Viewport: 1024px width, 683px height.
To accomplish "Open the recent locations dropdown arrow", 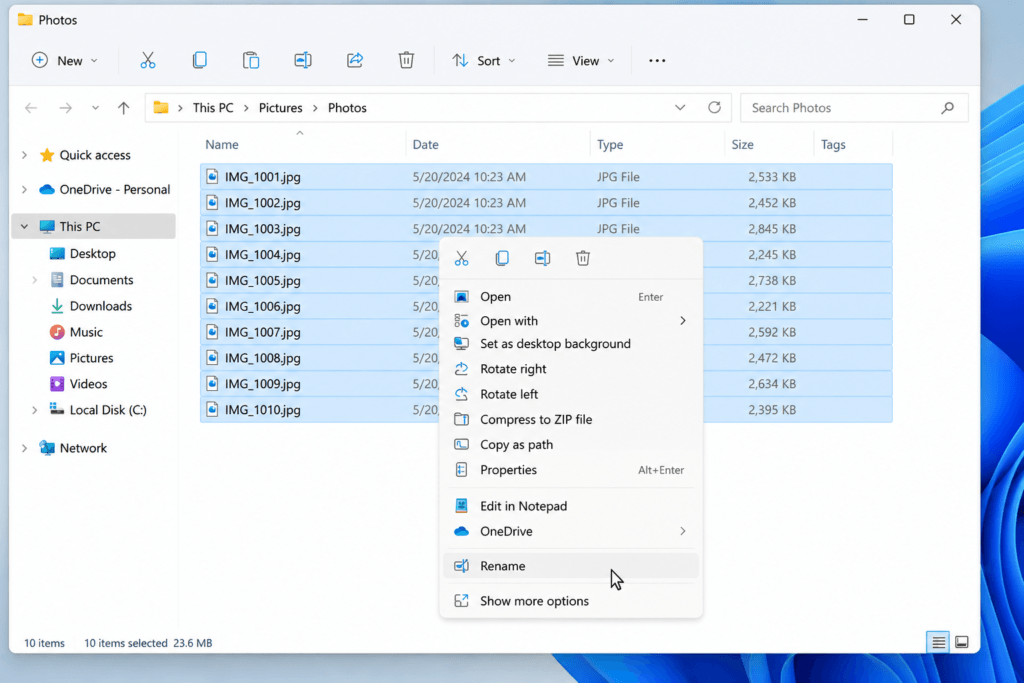I will [95, 108].
